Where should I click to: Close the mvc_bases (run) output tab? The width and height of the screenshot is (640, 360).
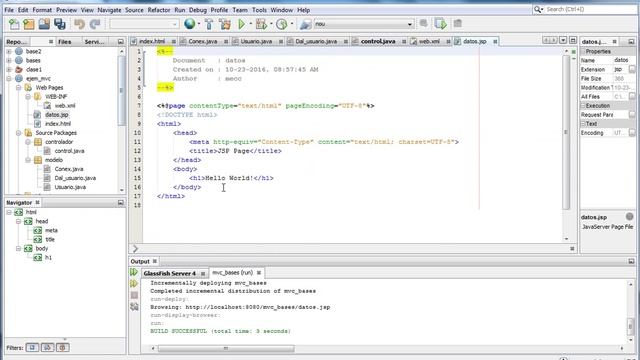(259, 273)
